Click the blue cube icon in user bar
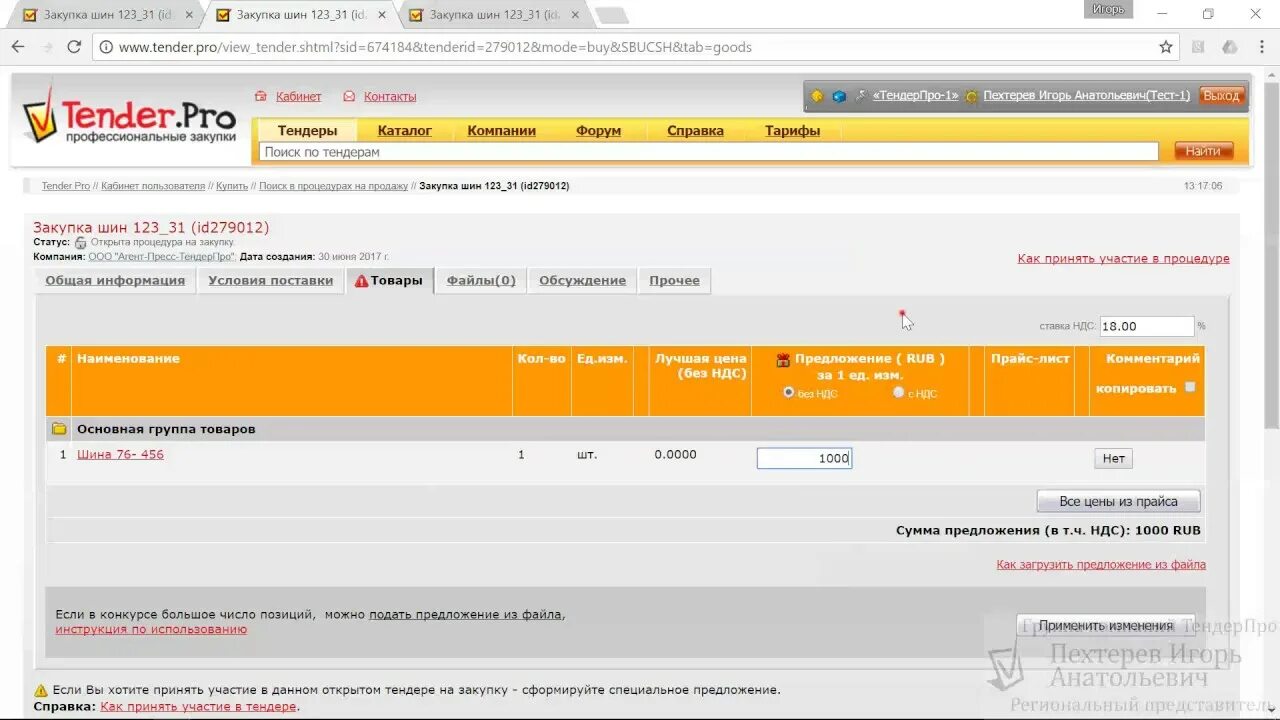 839,96
